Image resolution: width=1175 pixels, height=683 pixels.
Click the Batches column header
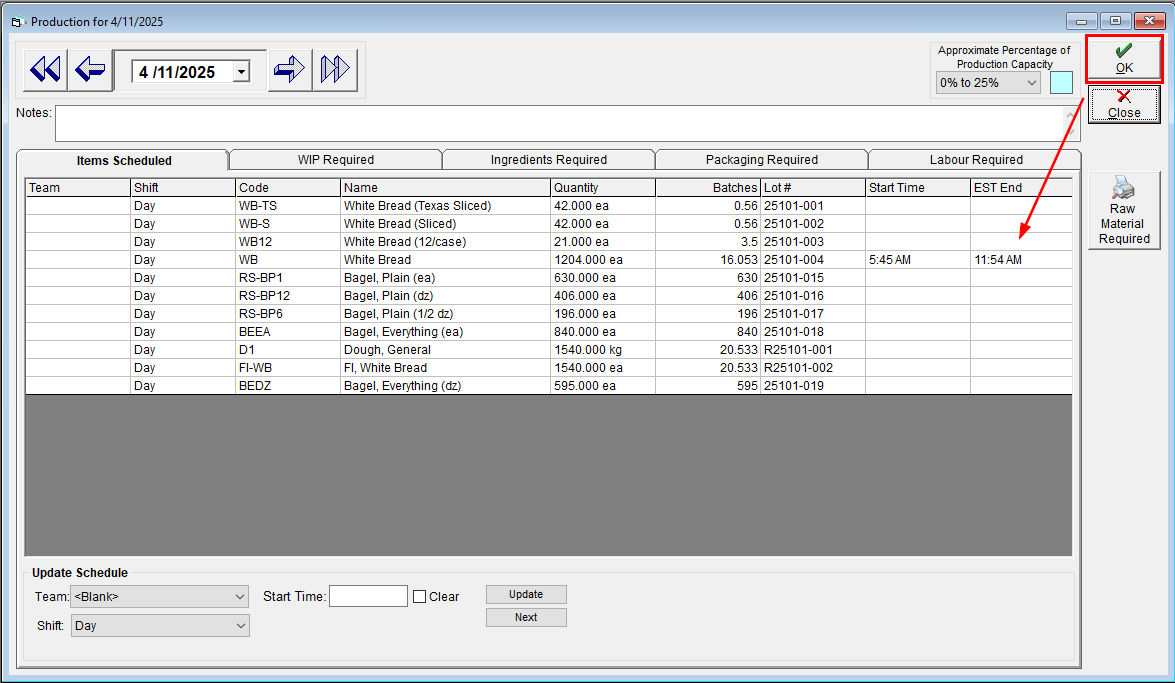tap(708, 187)
